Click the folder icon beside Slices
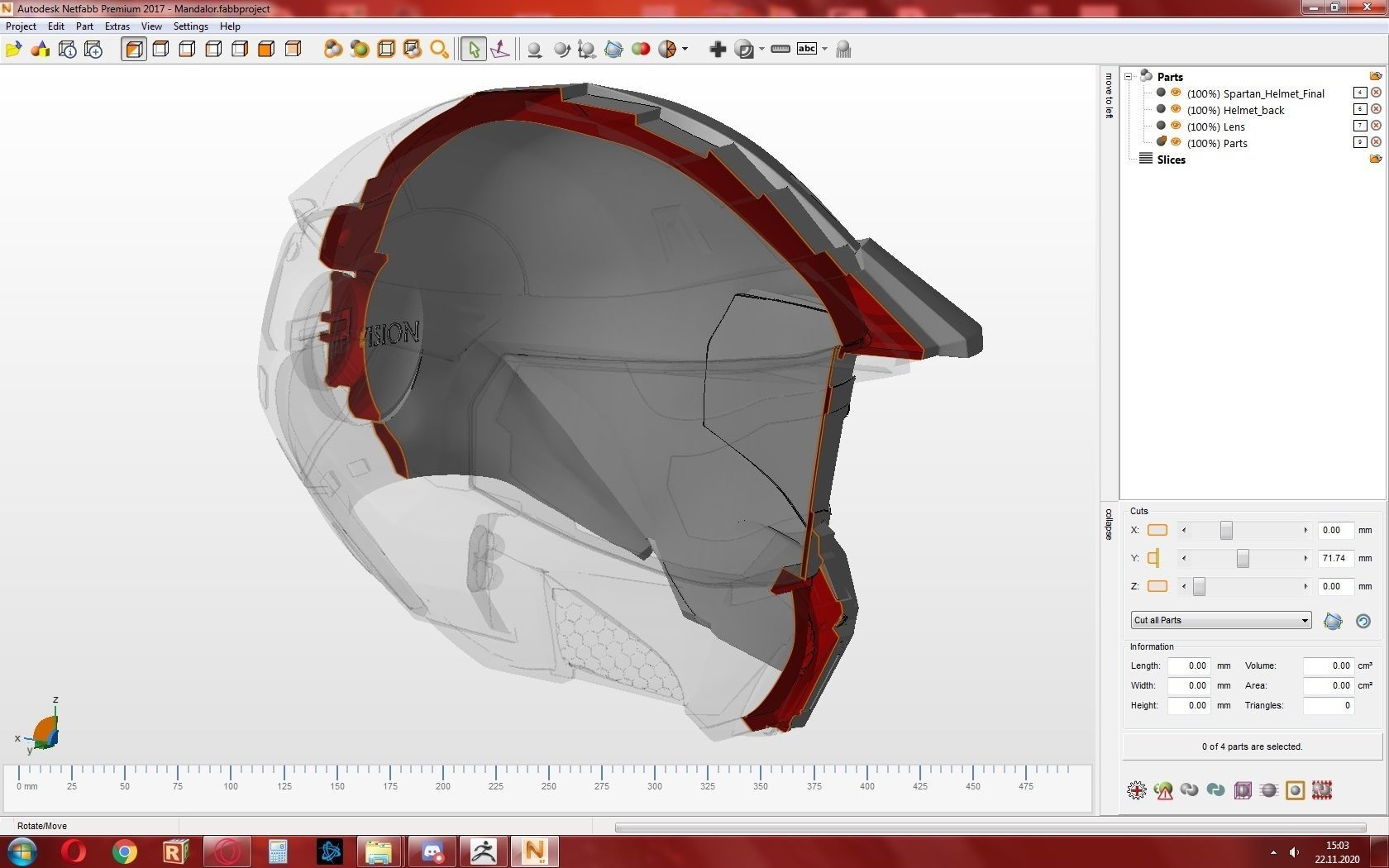Image resolution: width=1389 pixels, height=868 pixels. [1376, 159]
